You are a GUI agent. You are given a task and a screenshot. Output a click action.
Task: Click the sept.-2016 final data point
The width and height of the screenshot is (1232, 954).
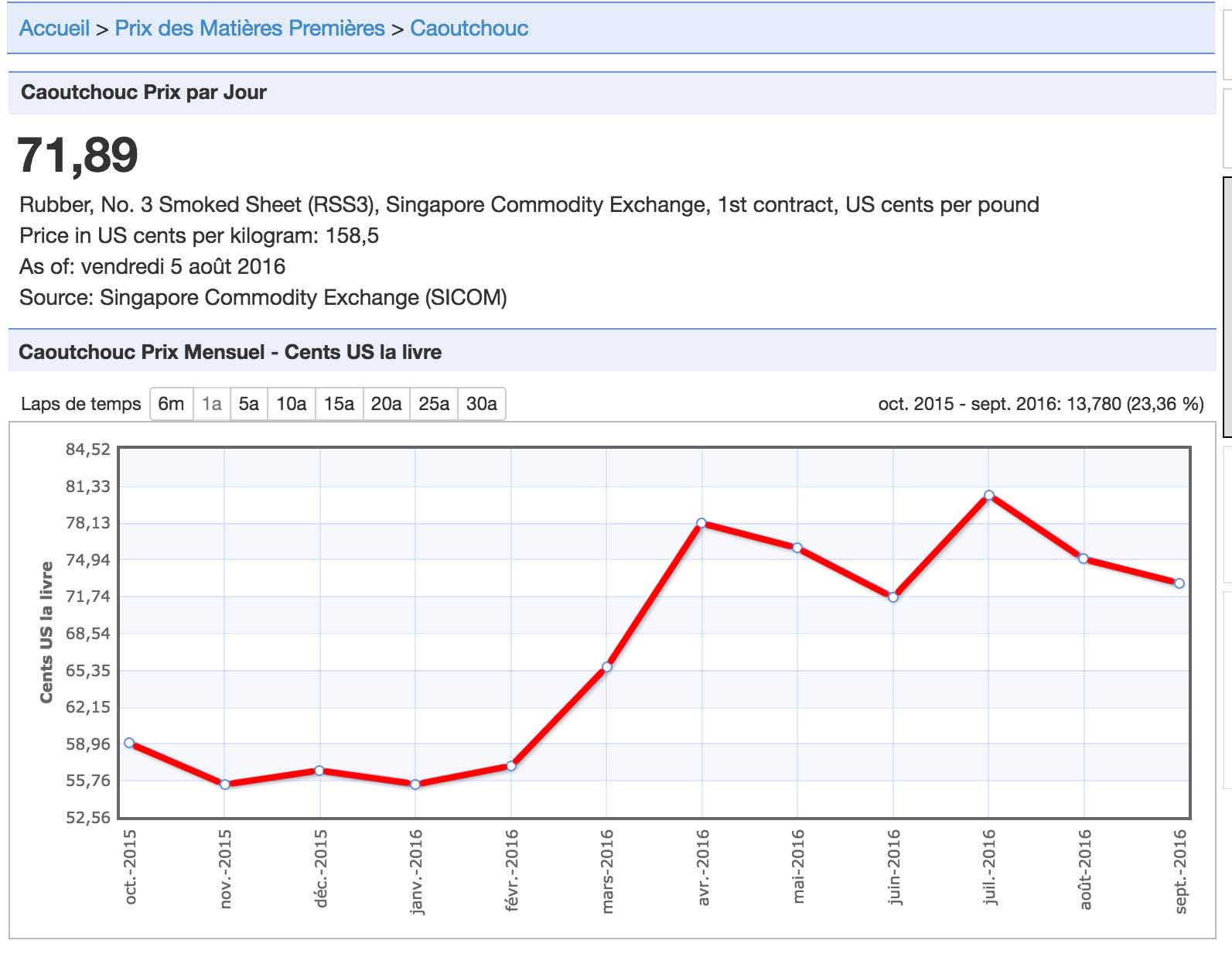1179,583
